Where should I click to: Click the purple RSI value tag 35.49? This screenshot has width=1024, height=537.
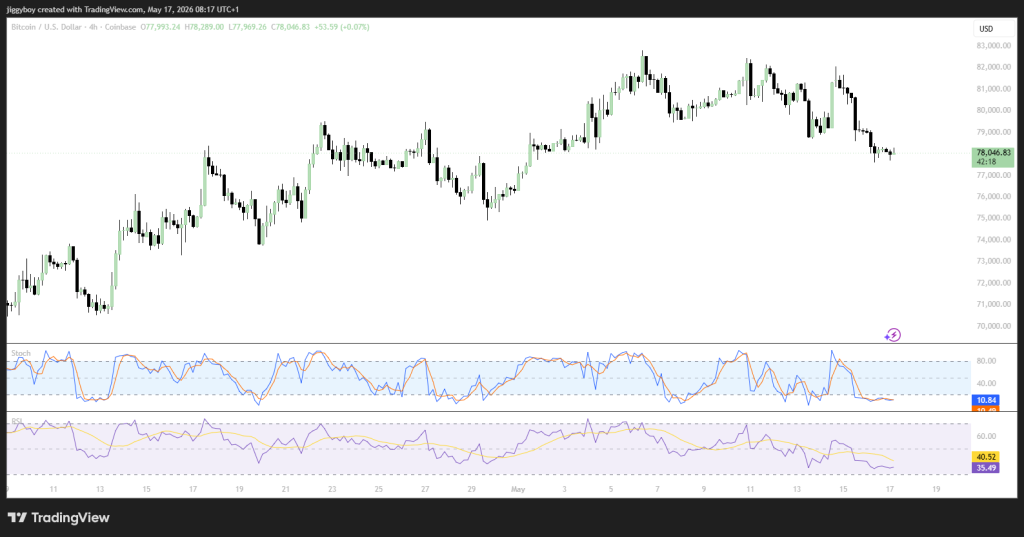click(x=985, y=468)
